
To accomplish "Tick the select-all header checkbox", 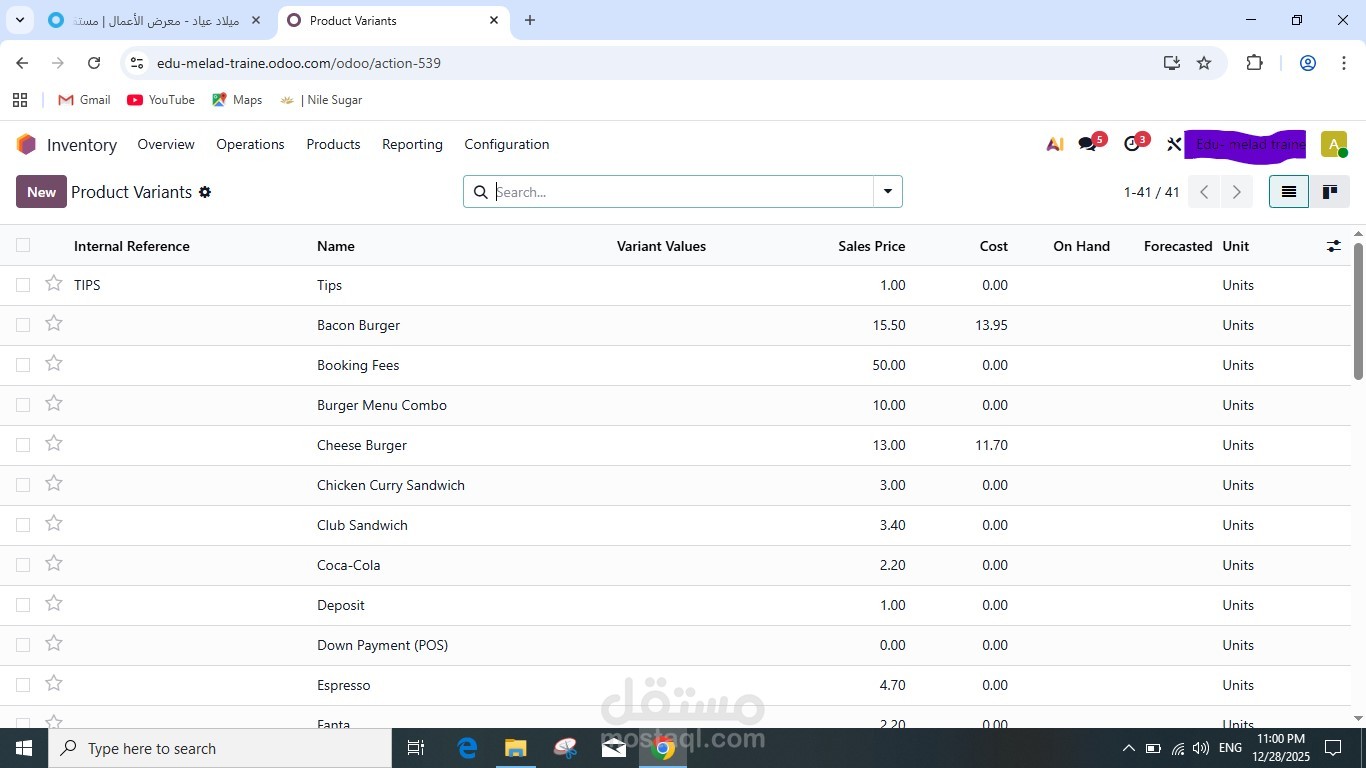I will tap(23, 246).
